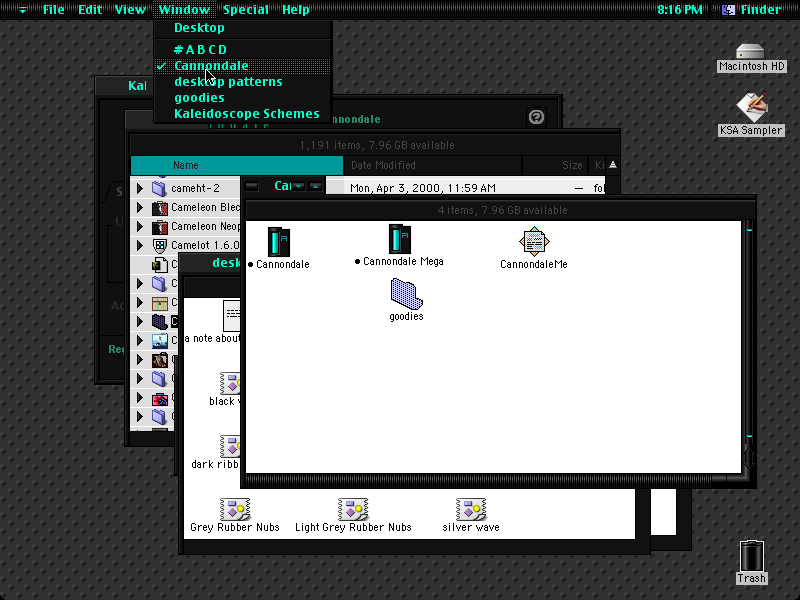
Task: Select the KSA Sampler desktop icon
Action: pos(752,108)
